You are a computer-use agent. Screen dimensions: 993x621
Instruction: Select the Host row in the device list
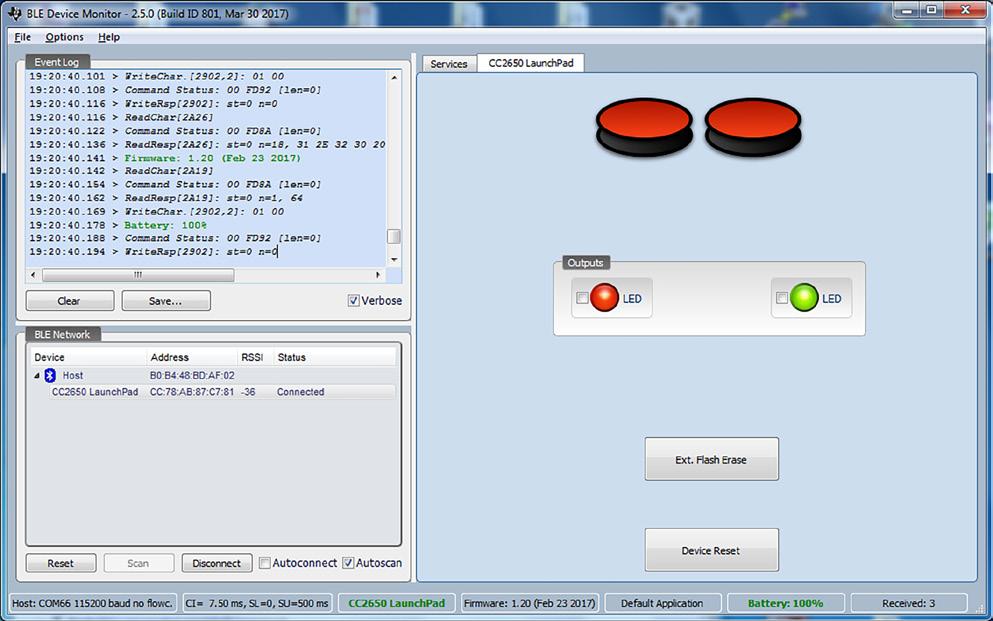pyautogui.click(x=213, y=375)
